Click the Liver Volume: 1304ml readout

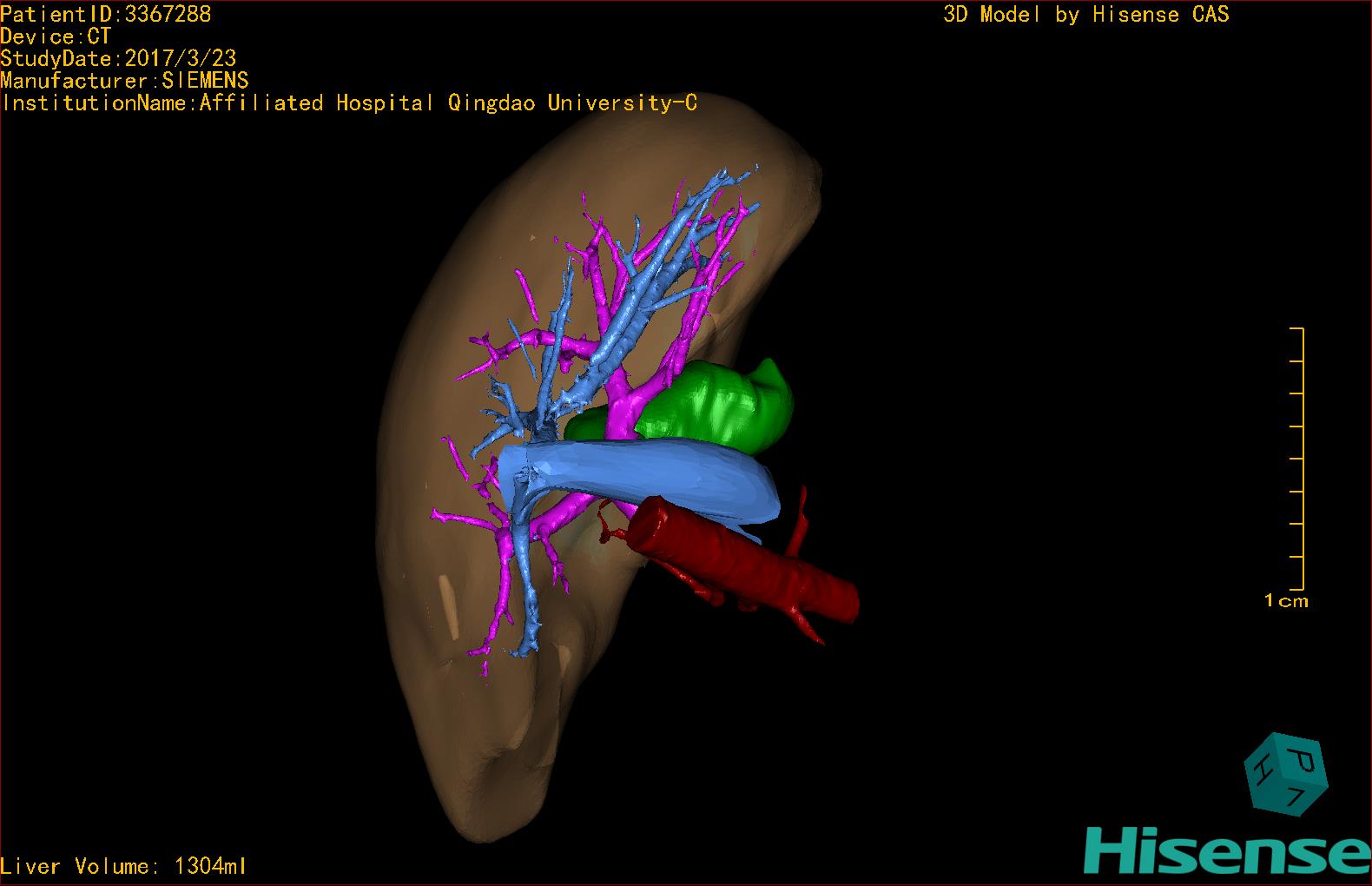124,866
